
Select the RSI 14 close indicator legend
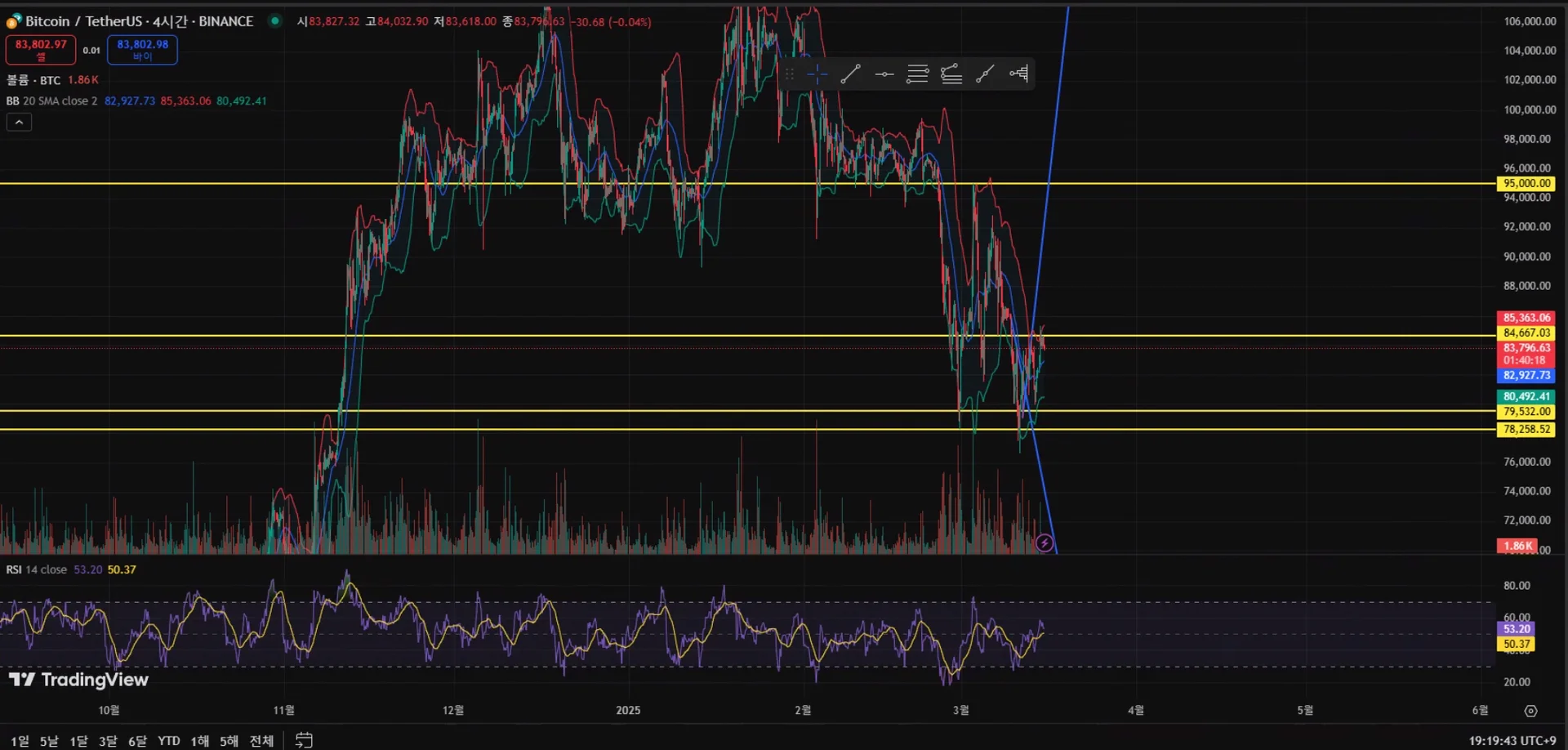[x=37, y=569]
